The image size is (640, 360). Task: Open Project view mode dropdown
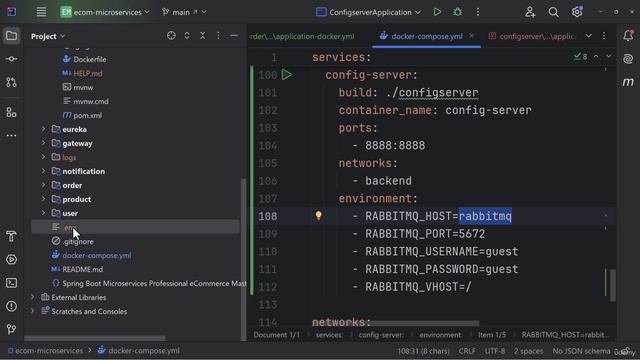pyautogui.click(x=48, y=36)
